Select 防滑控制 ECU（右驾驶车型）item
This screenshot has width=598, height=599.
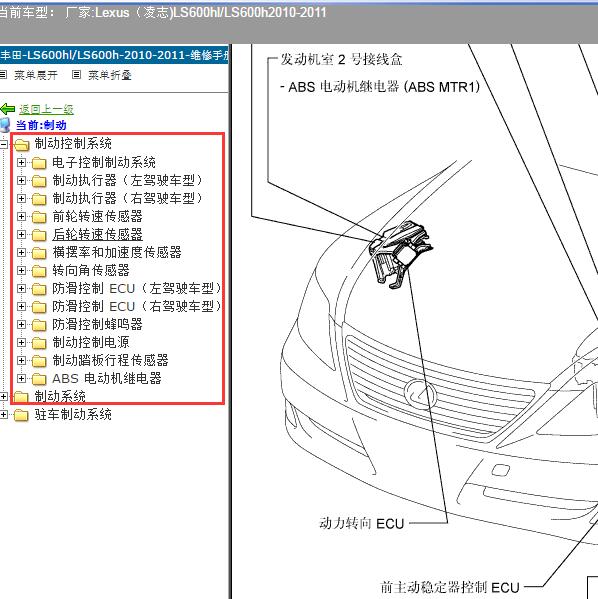(137, 306)
